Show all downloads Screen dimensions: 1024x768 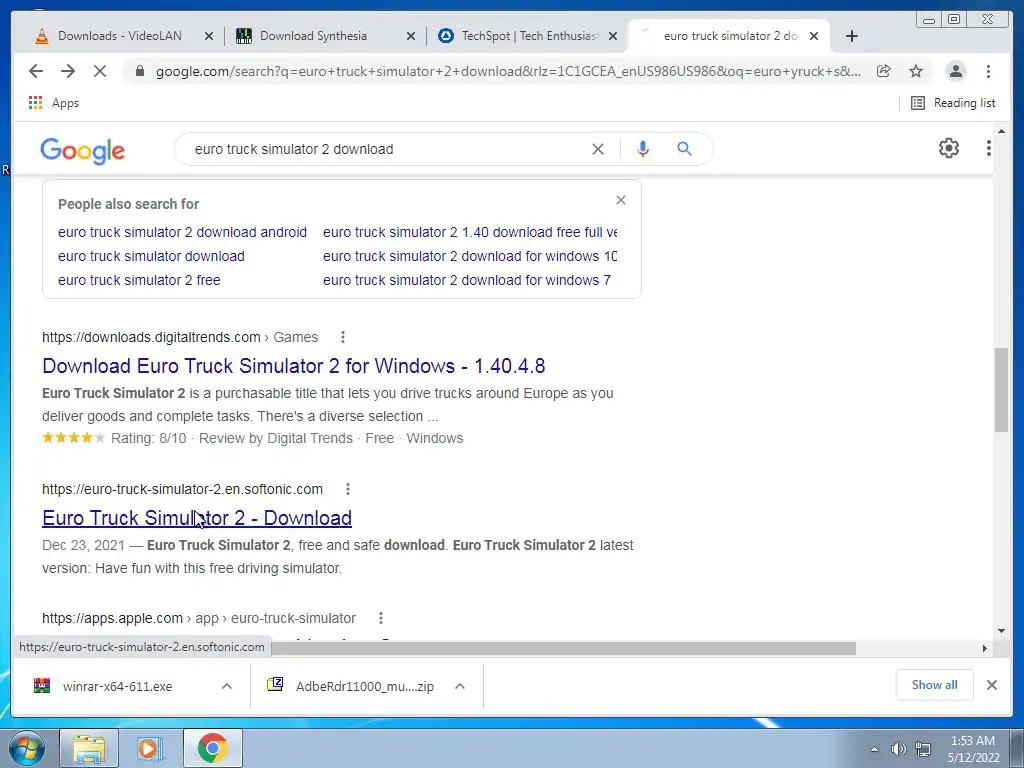pos(935,685)
